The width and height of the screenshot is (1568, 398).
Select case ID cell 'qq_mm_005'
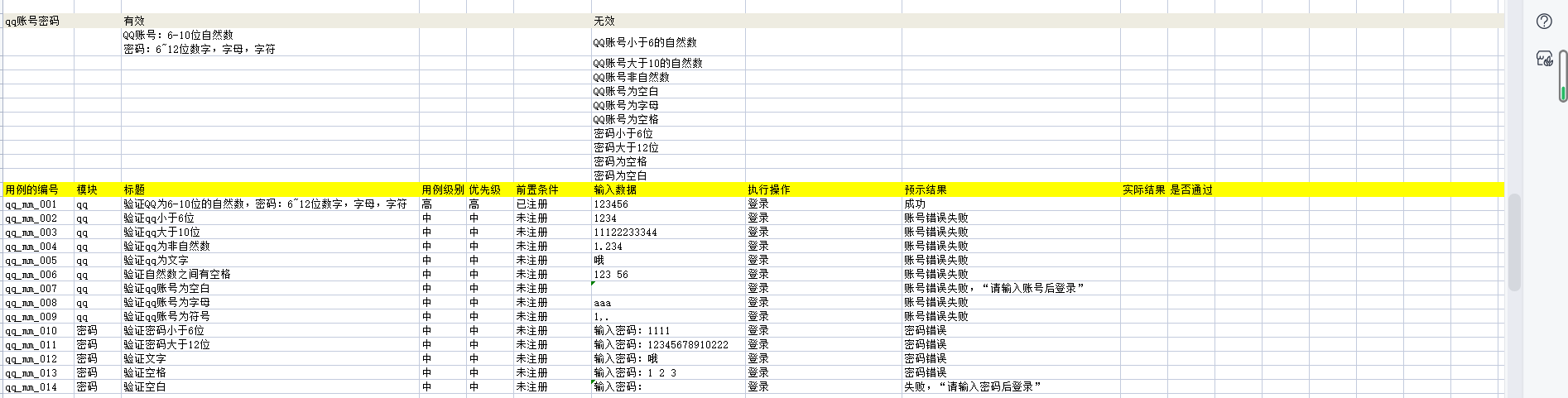[39, 260]
